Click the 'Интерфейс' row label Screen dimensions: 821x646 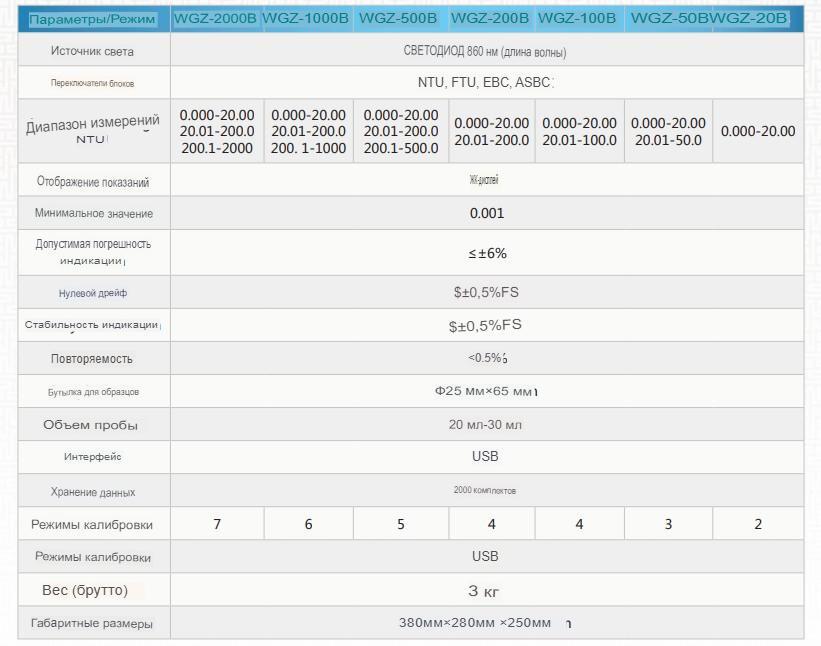tap(92, 457)
